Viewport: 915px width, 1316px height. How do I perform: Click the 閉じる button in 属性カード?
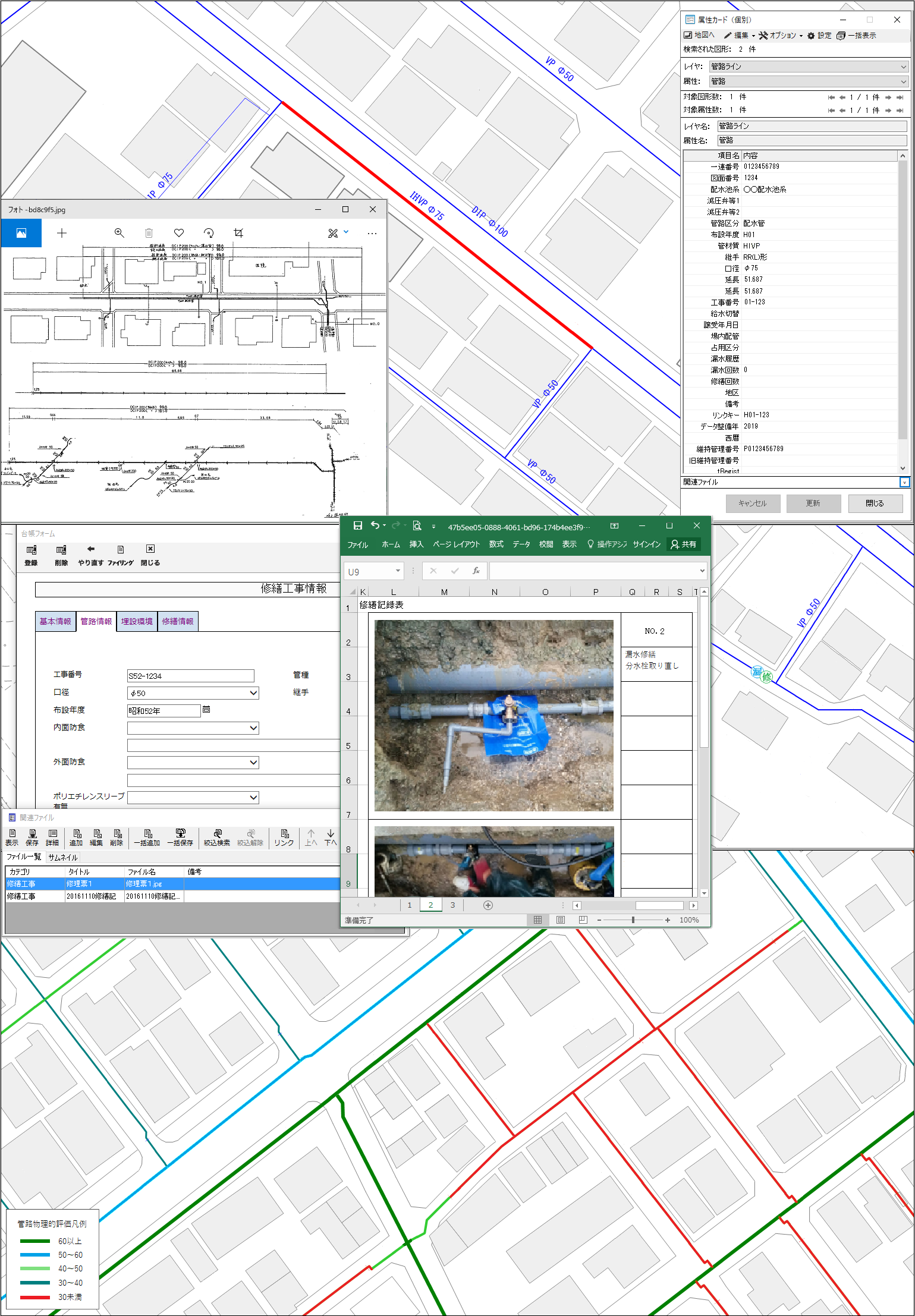875,503
